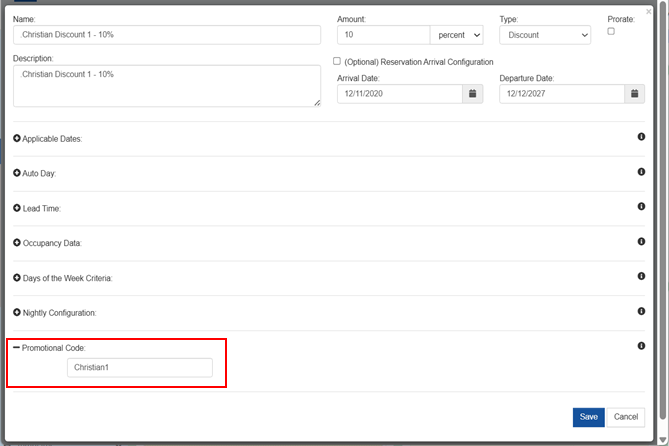669x446 pixels.
Task: Collapse the Promotional Code section
Action: coord(17,347)
